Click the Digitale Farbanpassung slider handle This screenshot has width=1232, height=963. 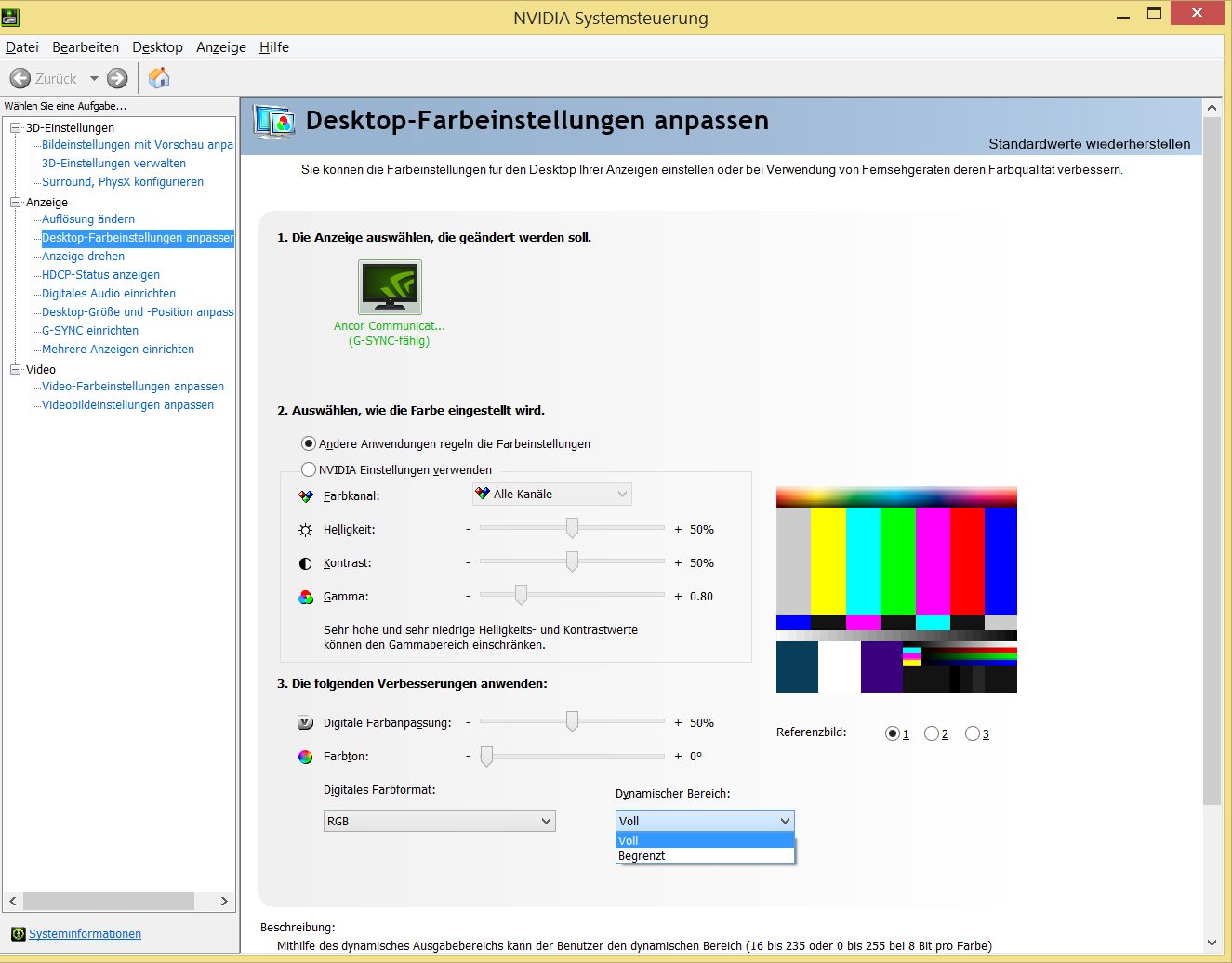click(572, 722)
